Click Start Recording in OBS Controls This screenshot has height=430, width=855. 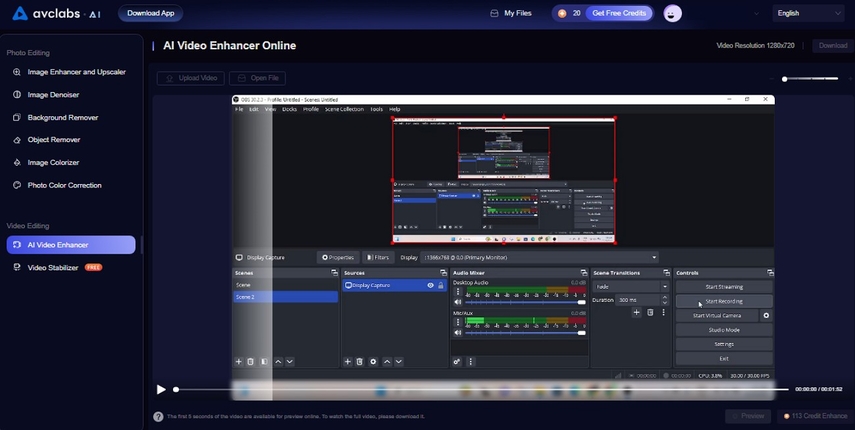click(x=724, y=301)
